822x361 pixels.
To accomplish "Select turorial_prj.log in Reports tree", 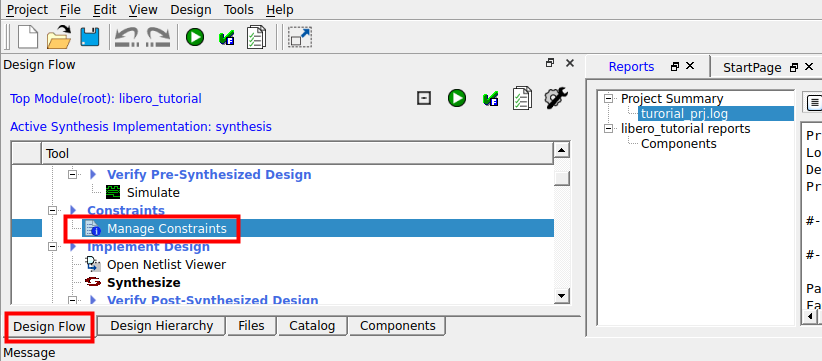I will 716,113.
